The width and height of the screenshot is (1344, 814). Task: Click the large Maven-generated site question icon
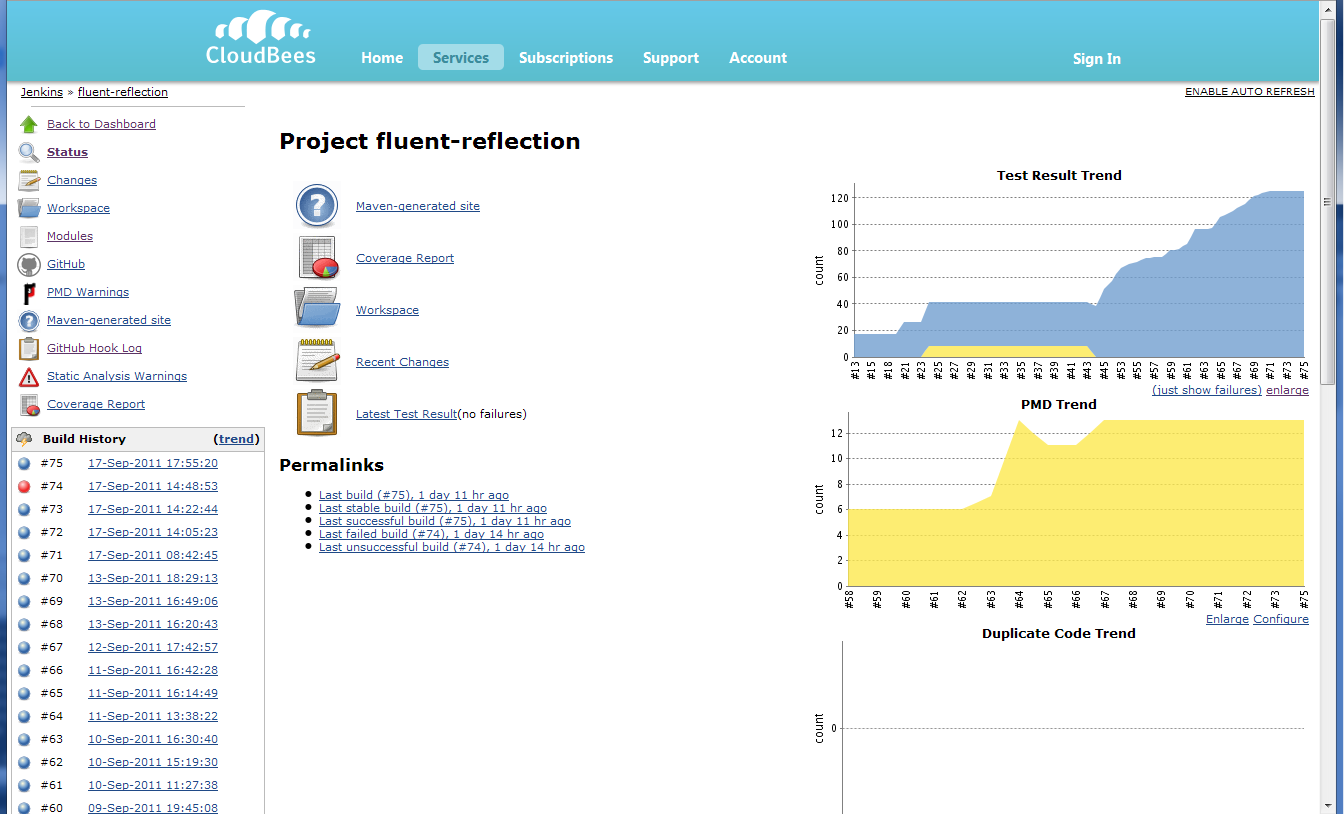pos(317,206)
